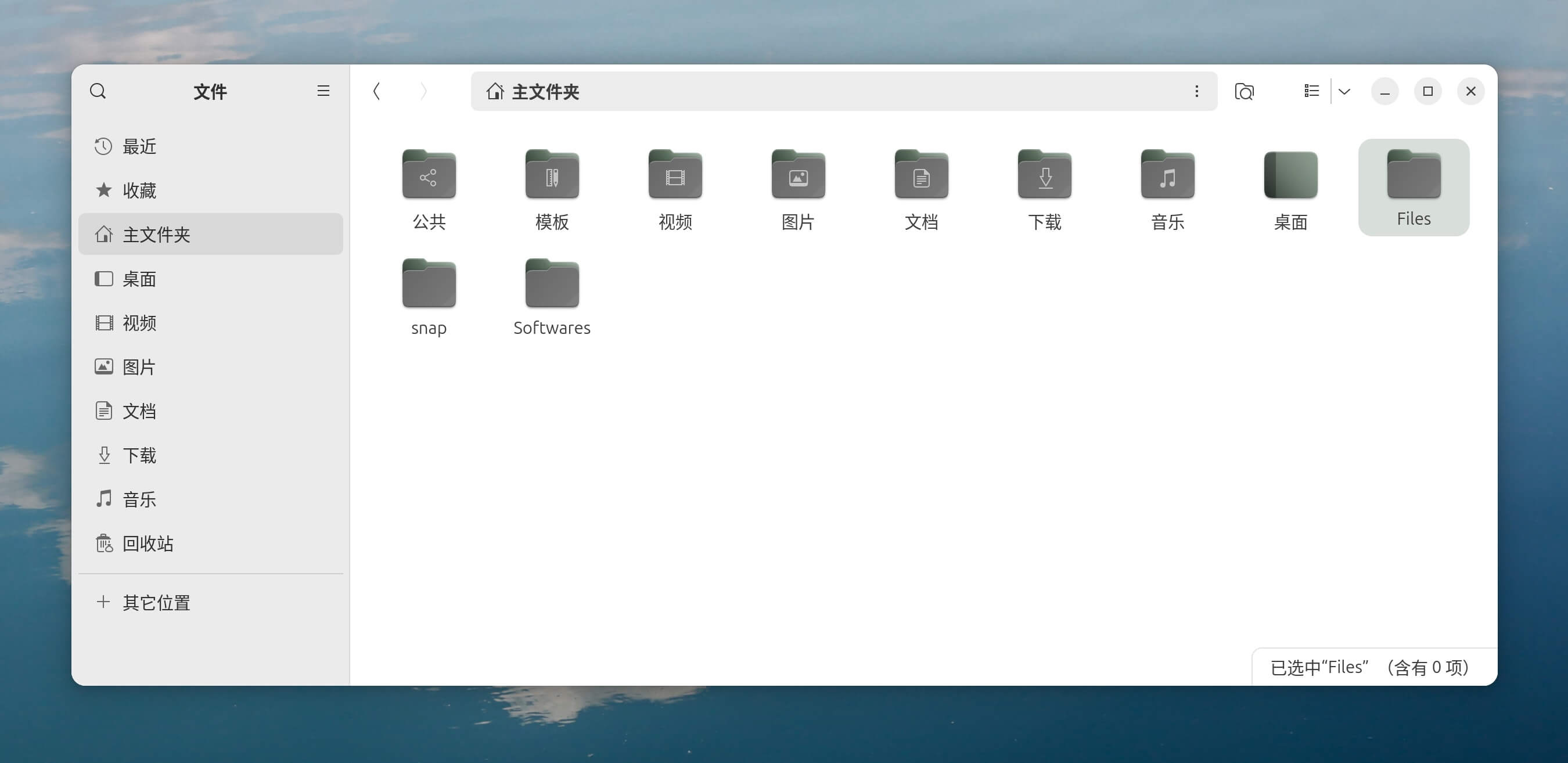Select the snap folder
This screenshot has width=1568, height=763.
click(x=429, y=285)
